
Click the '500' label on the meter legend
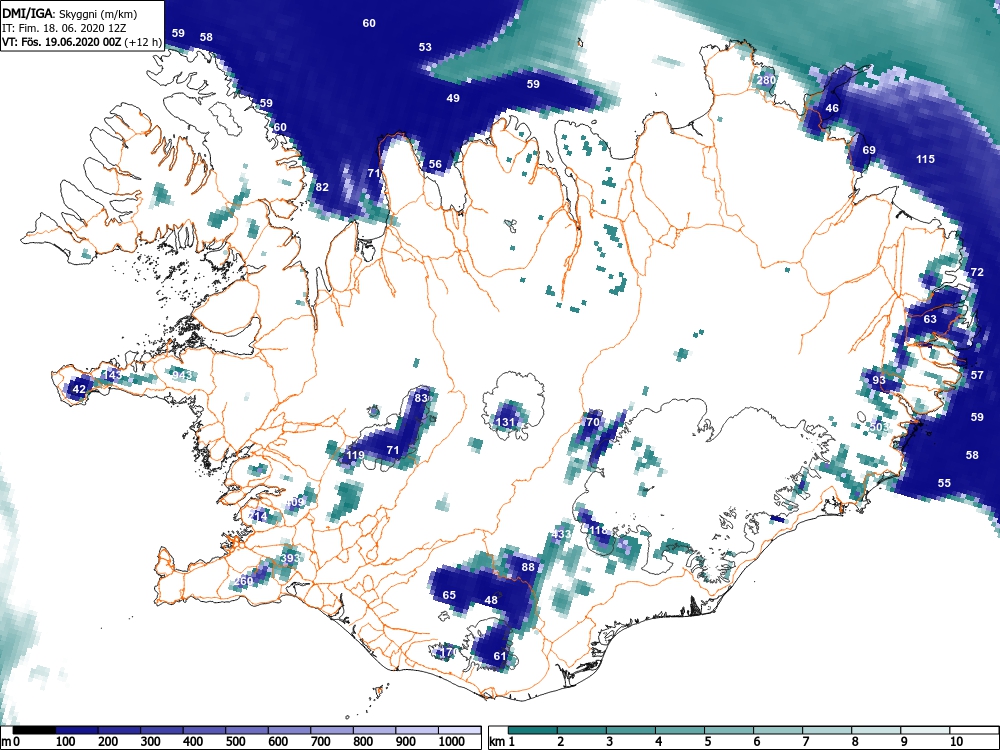tap(235, 742)
